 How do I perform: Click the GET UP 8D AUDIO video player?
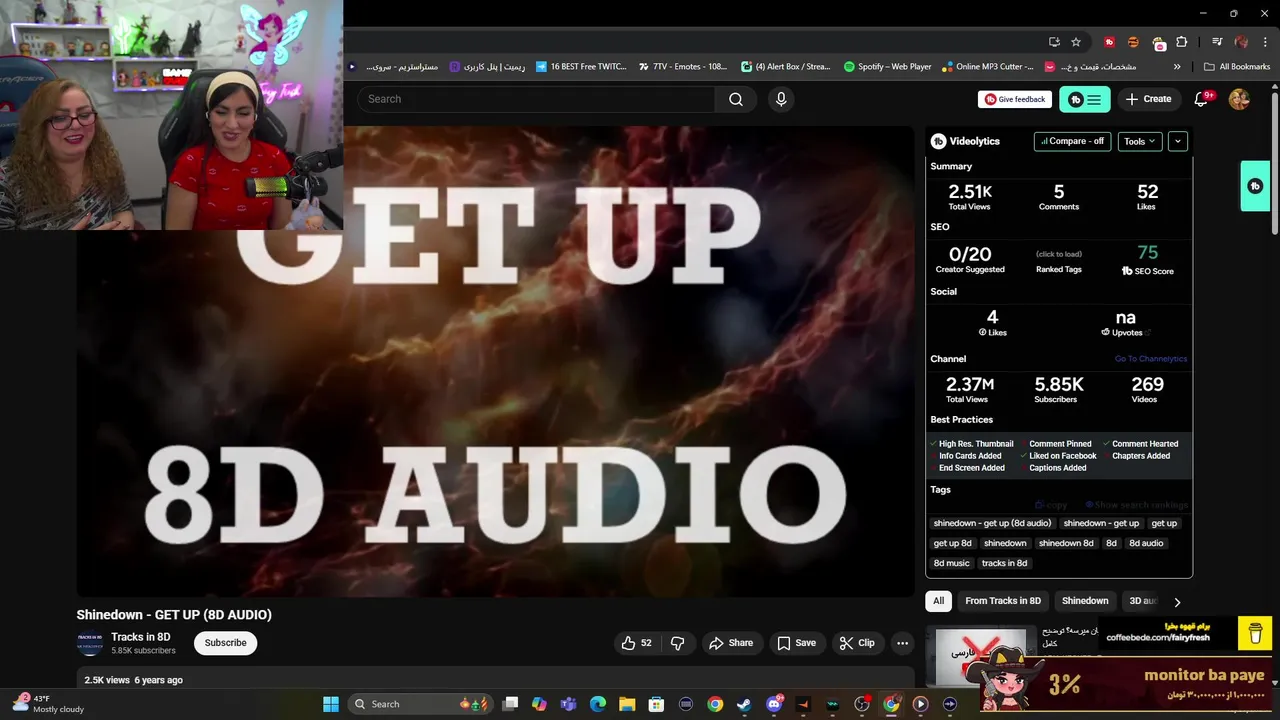[495, 362]
